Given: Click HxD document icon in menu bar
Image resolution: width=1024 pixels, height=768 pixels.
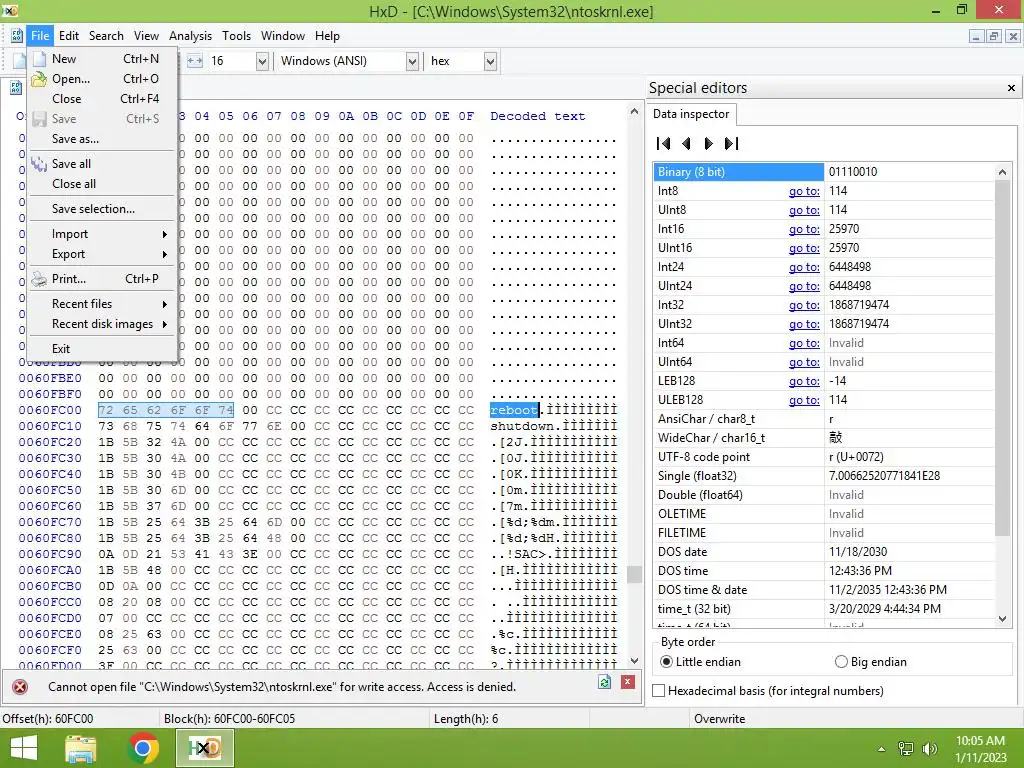Looking at the screenshot, I should click(17, 36).
